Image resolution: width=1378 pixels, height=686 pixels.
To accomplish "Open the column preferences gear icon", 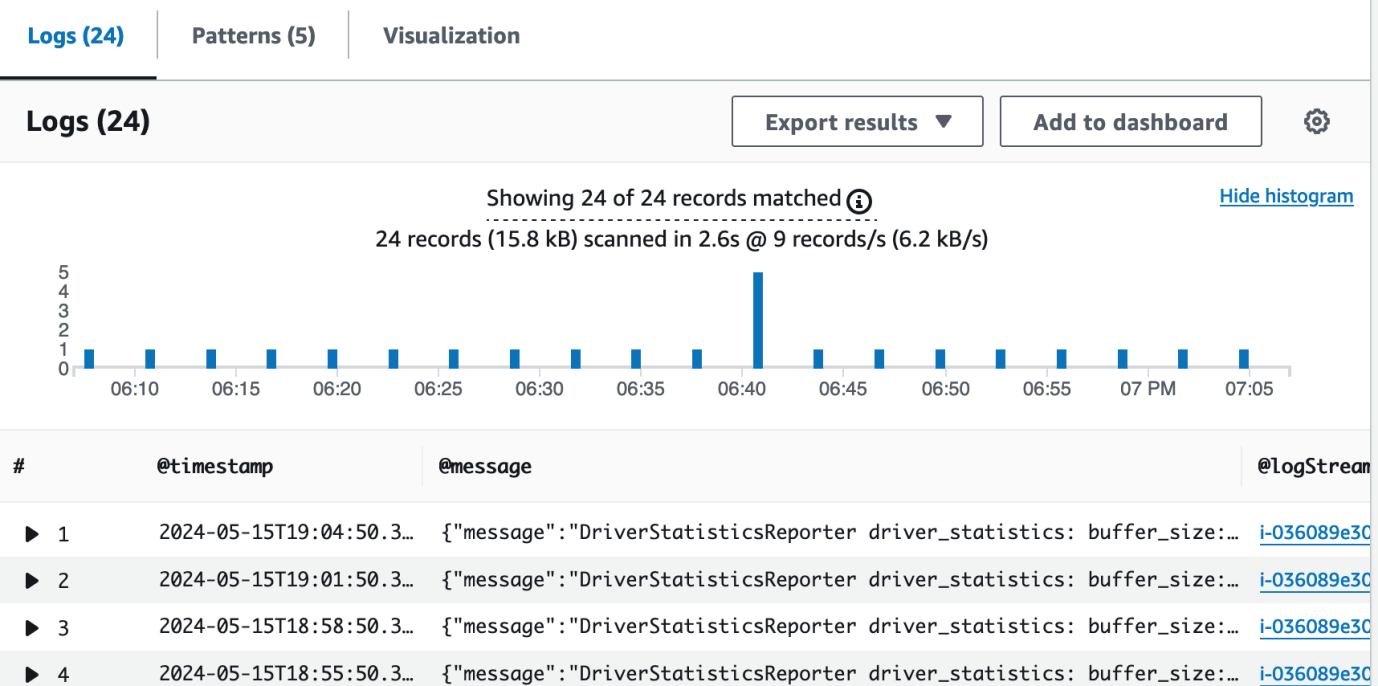I will click(x=1317, y=120).
